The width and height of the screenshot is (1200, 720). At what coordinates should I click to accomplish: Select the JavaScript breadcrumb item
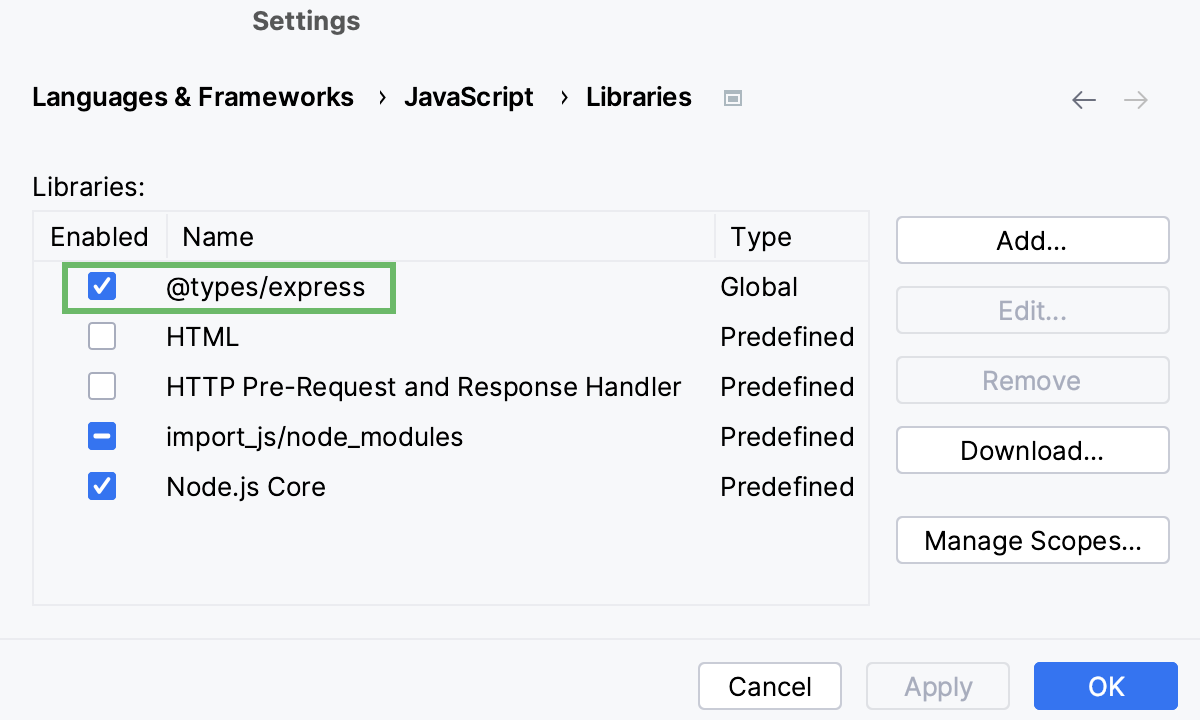point(469,97)
